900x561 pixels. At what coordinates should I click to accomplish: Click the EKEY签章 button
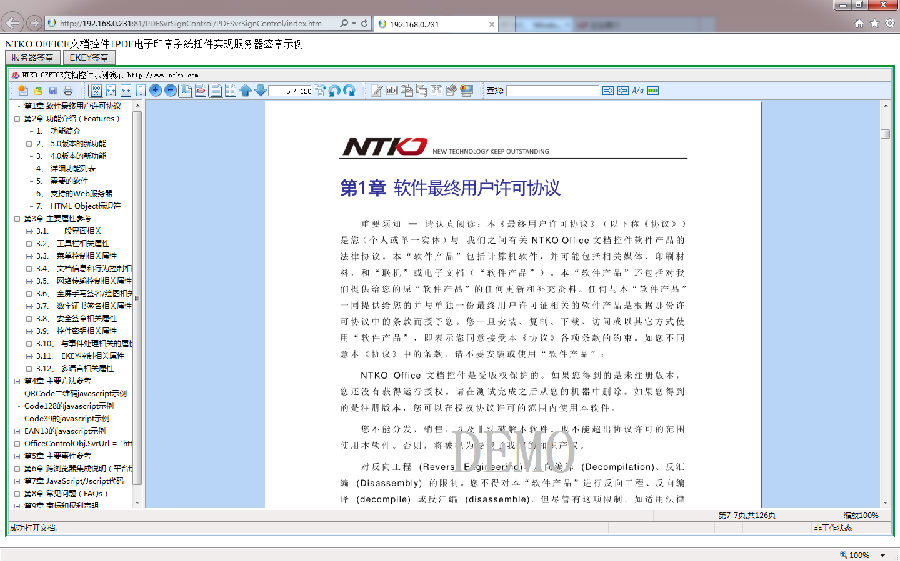click(x=89, y=57)
